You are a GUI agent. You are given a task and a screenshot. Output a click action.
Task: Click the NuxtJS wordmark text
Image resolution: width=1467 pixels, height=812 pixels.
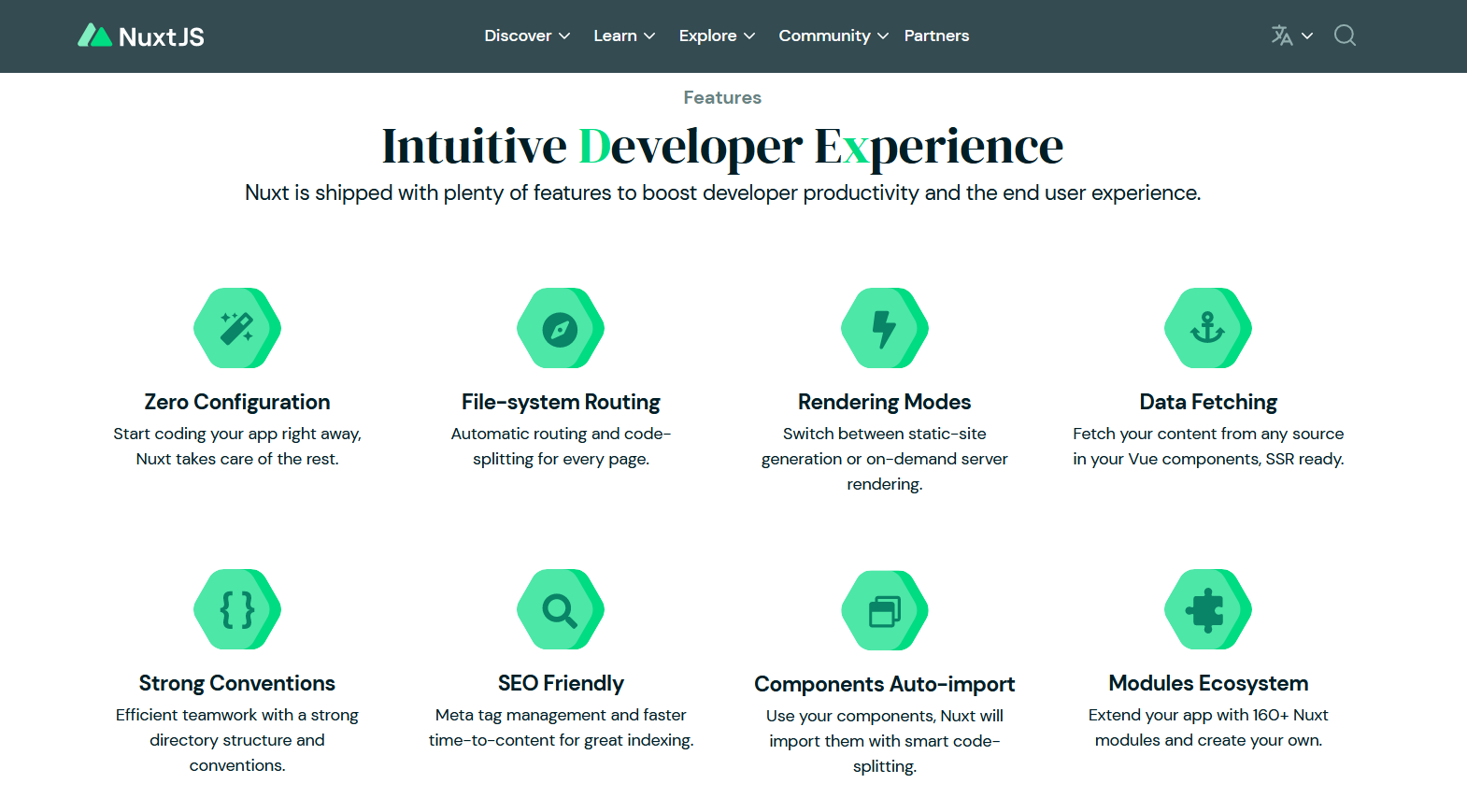[x=162, y=36]
